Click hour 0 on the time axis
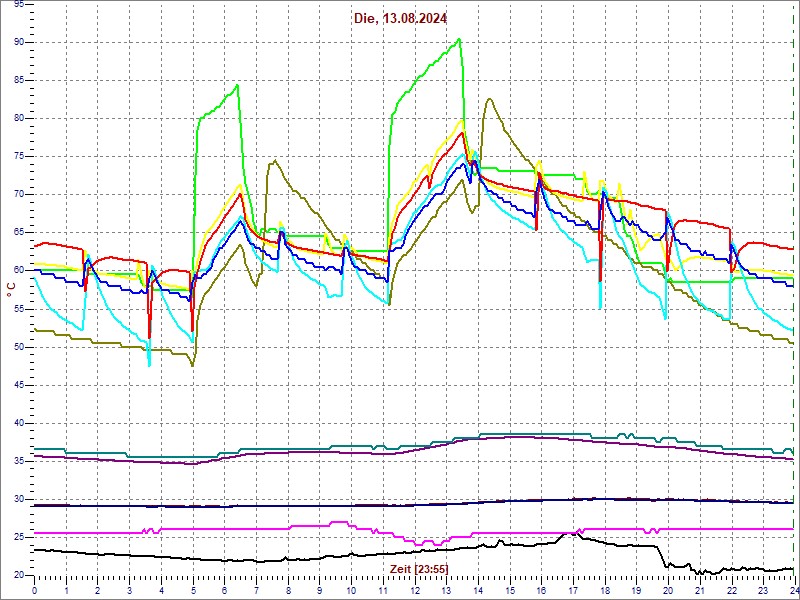Viewport: 800px width, 600px height. tap(34, 590)
